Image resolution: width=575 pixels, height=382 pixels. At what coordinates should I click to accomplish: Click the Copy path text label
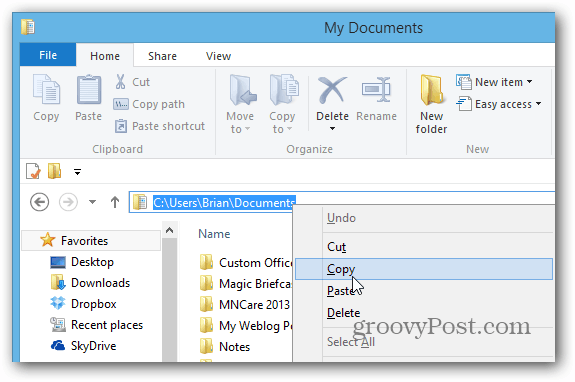[158, 104]
